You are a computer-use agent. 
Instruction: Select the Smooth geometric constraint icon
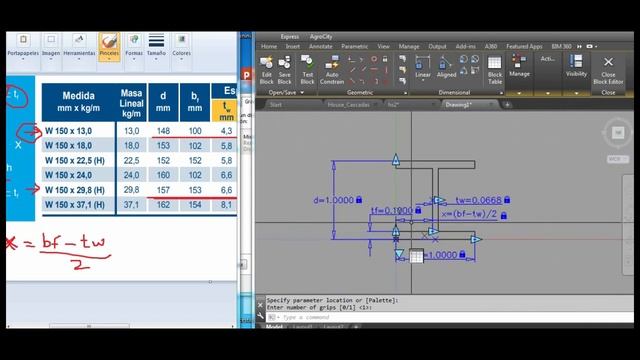click(x=362, y=81)
